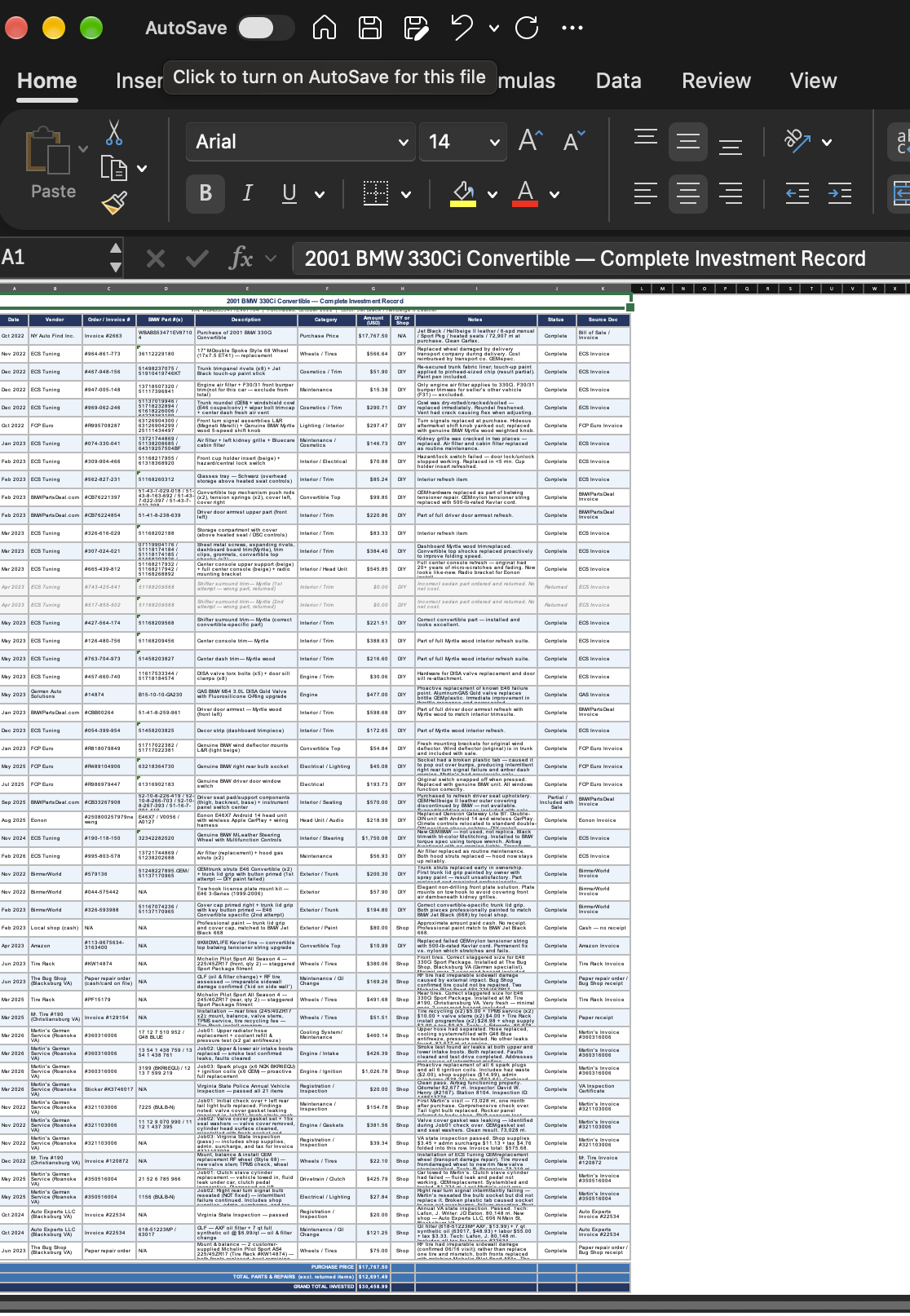Open the View ribbon tab

(813, 81)
